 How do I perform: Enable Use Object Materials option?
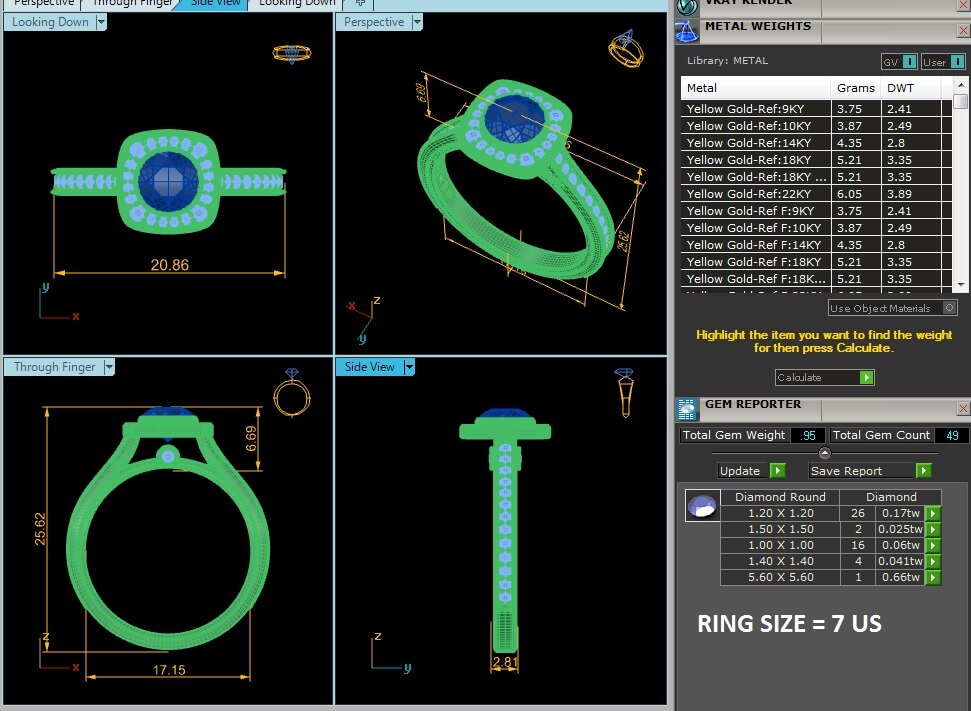click(x=949, y=308)
